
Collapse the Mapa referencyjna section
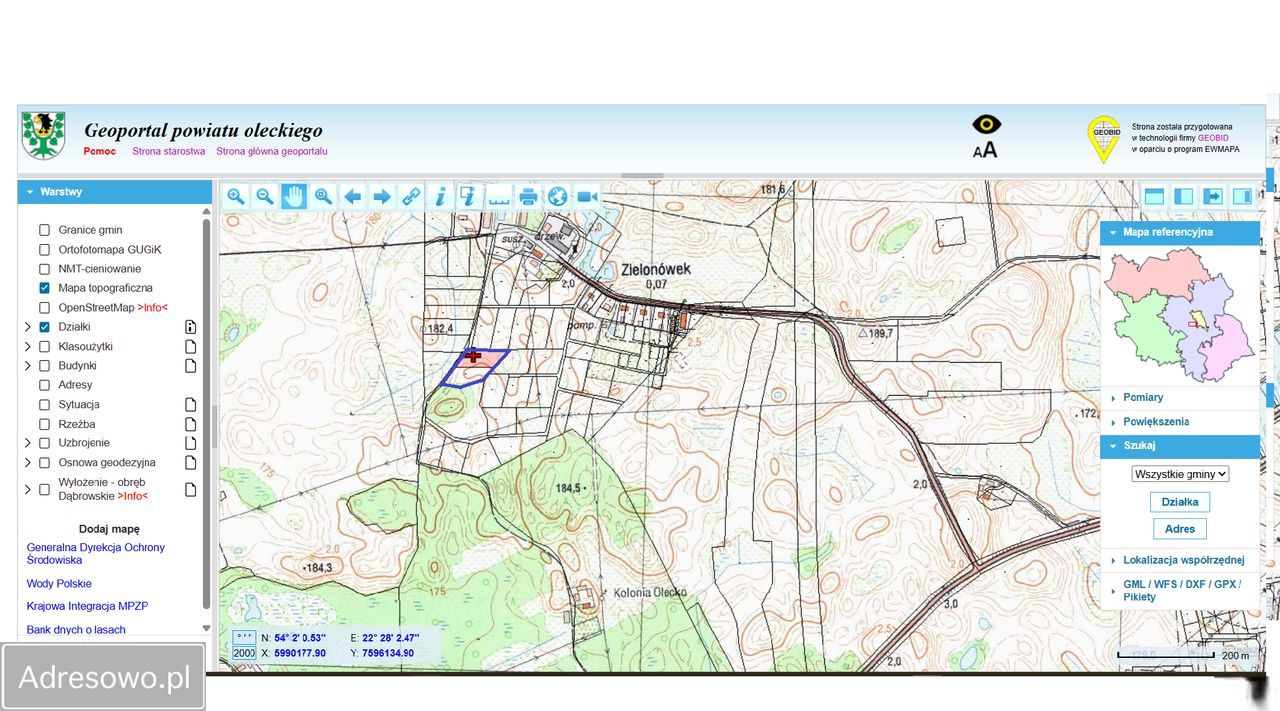tap(1180, 232)
